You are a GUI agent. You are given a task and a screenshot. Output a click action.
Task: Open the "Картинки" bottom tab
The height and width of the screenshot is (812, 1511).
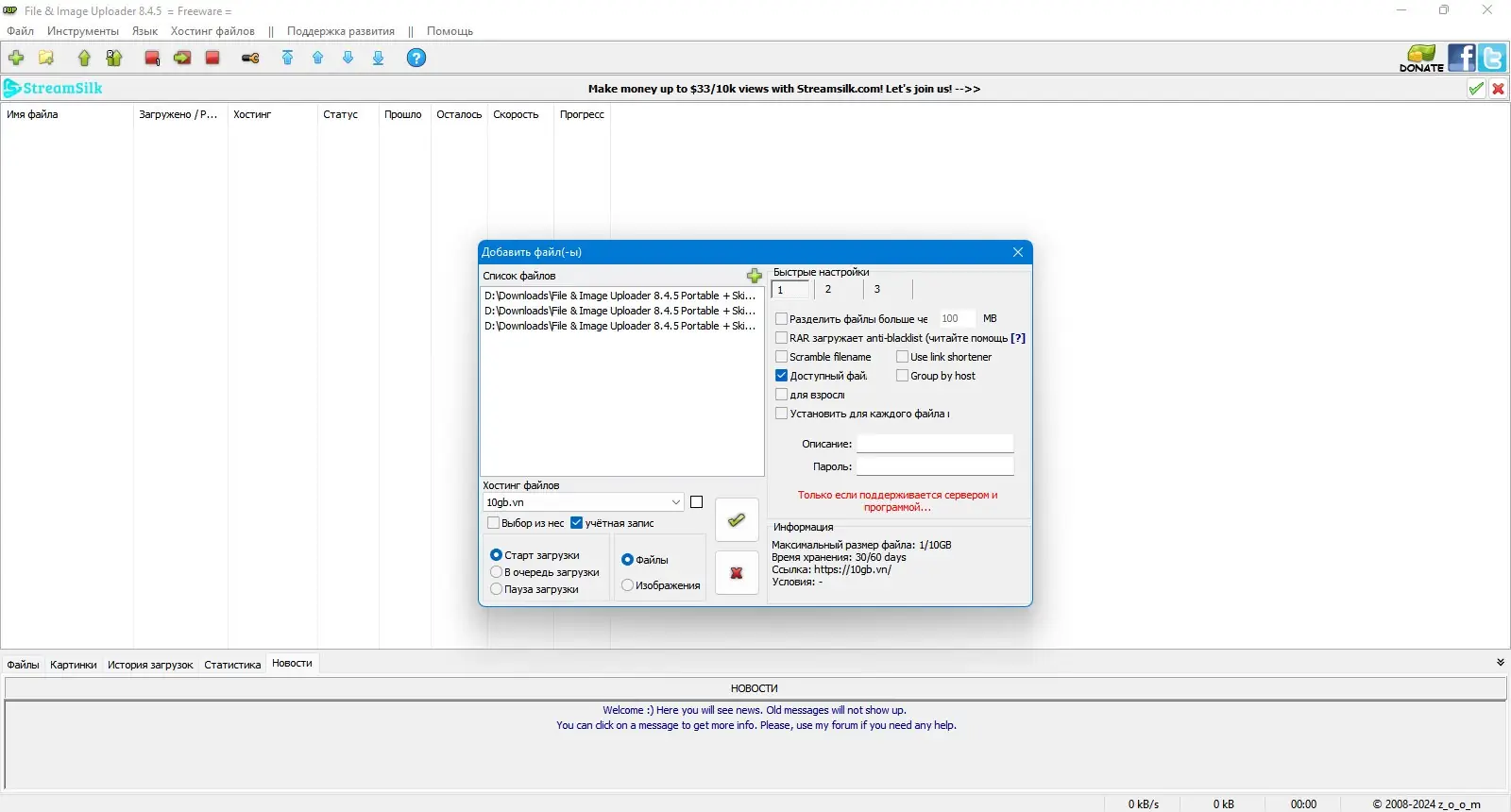coord(74,665)
